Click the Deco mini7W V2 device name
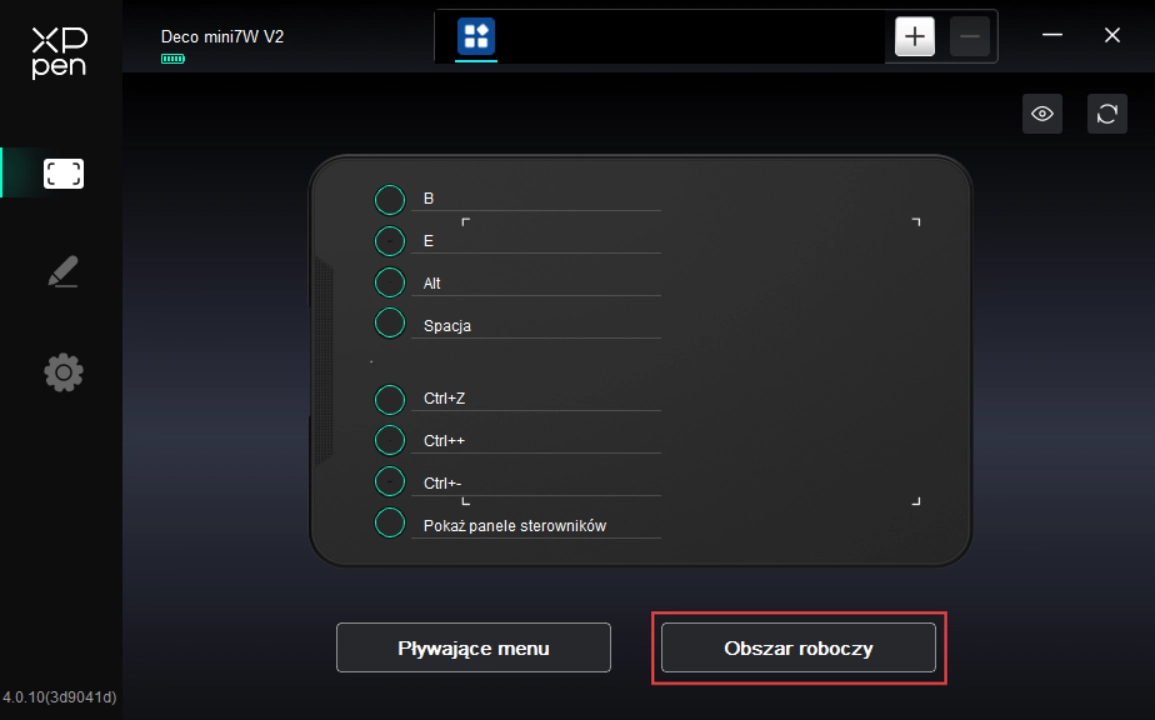This screenshot has height=720, width=1155. (222, 37)
